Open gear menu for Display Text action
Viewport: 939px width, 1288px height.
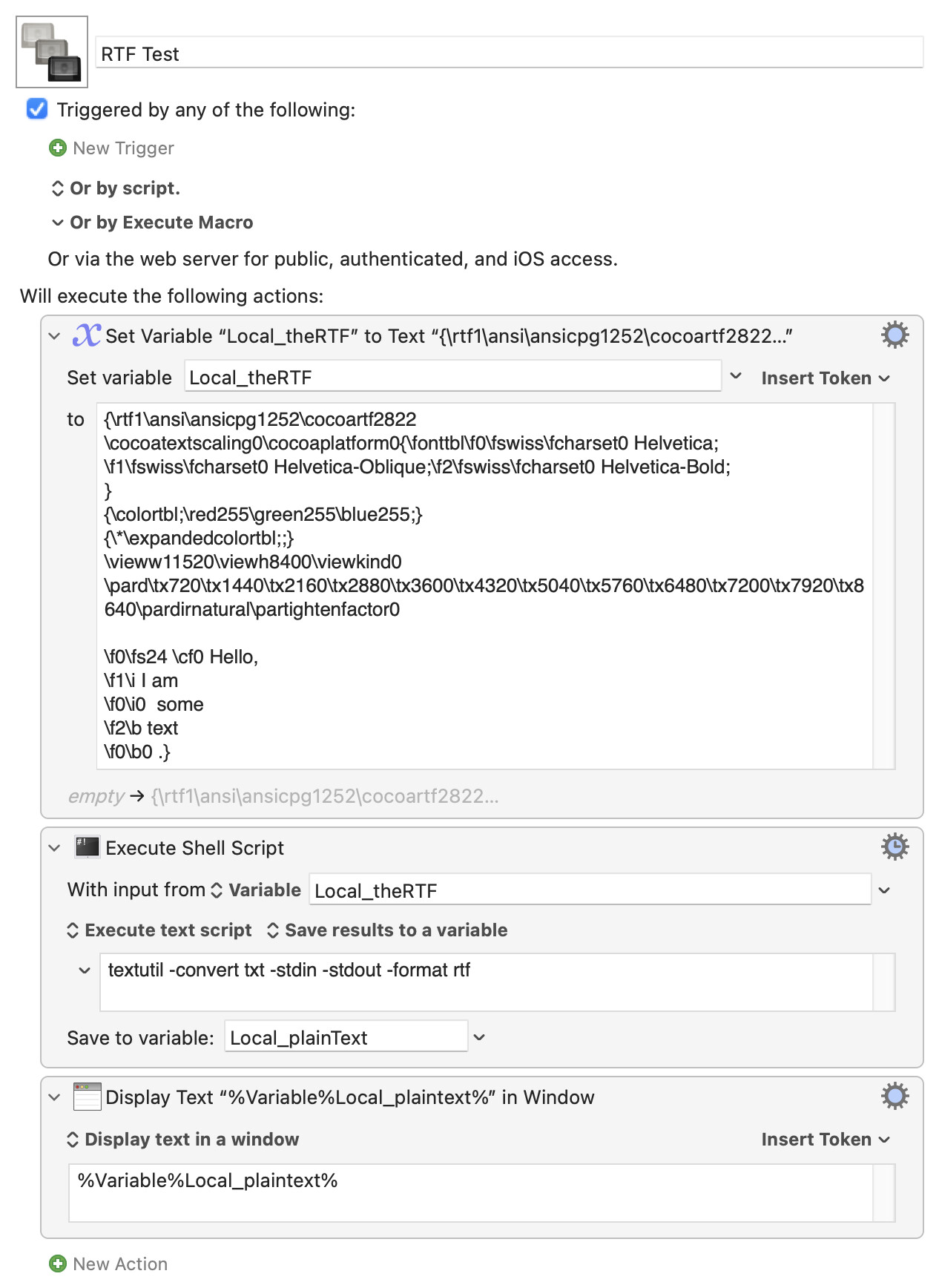[x=894, y=1096]
